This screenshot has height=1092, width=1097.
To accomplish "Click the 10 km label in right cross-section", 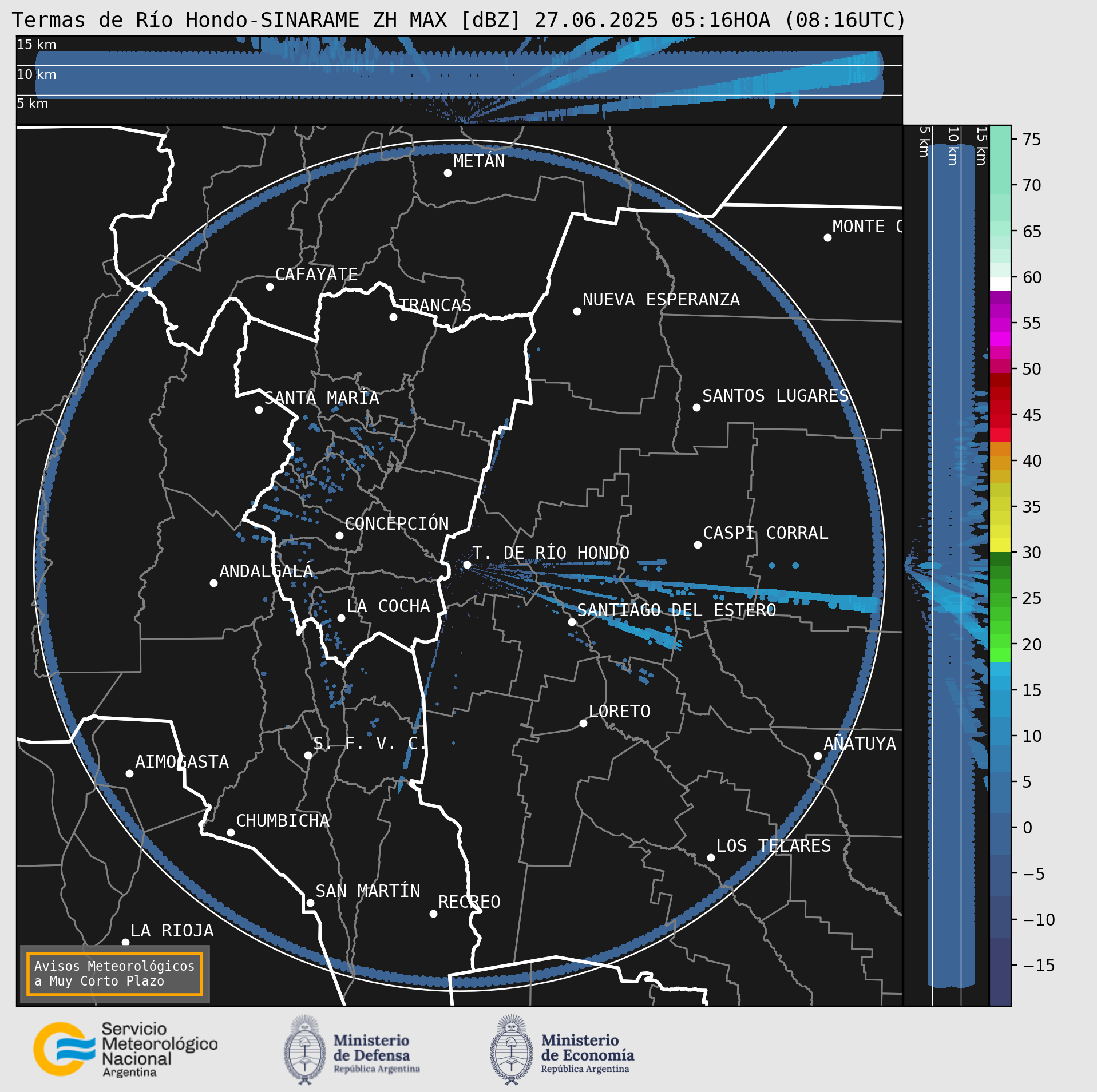I will pyautogui.click(x=953, y=146).
